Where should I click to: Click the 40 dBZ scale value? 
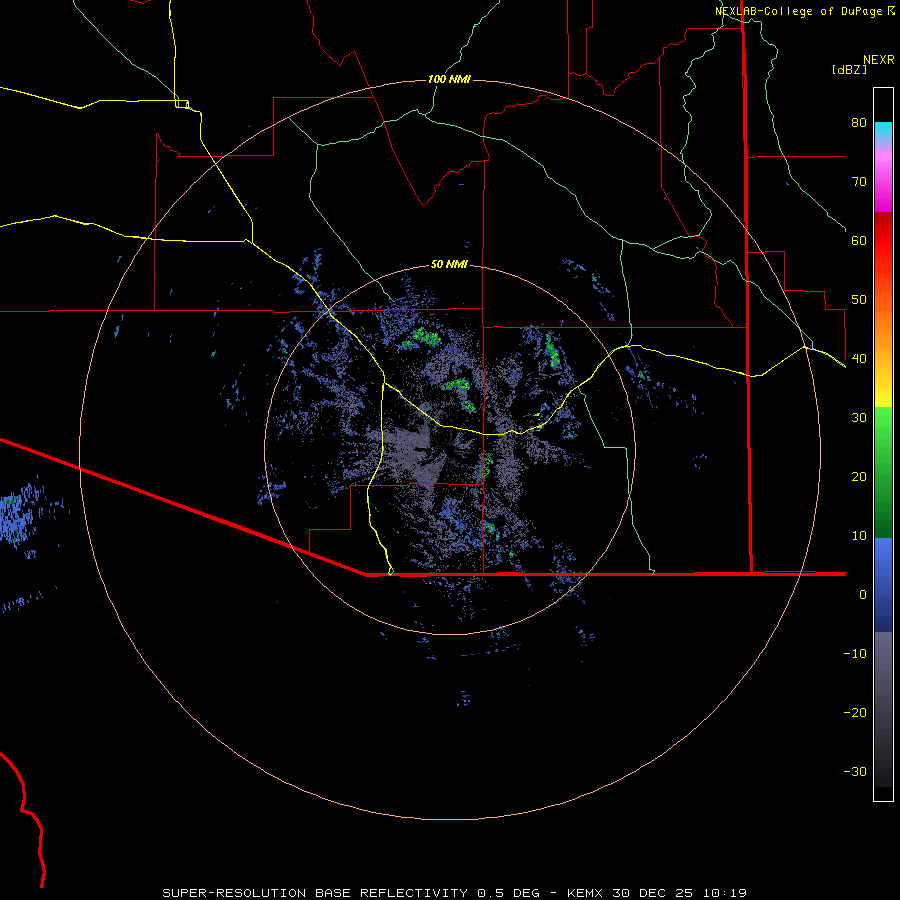(x=859, y=358)
